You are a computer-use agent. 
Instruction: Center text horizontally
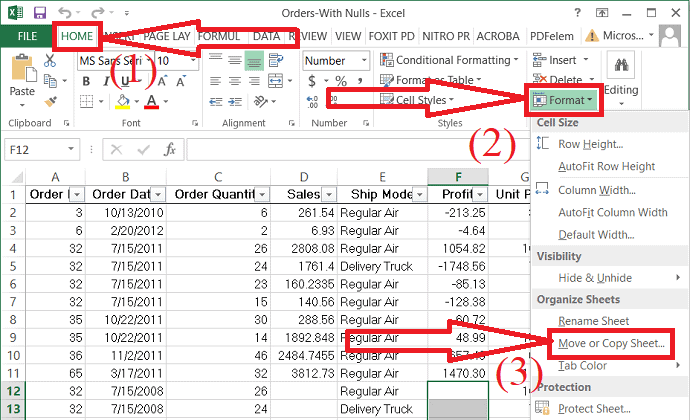coord(235,81)
